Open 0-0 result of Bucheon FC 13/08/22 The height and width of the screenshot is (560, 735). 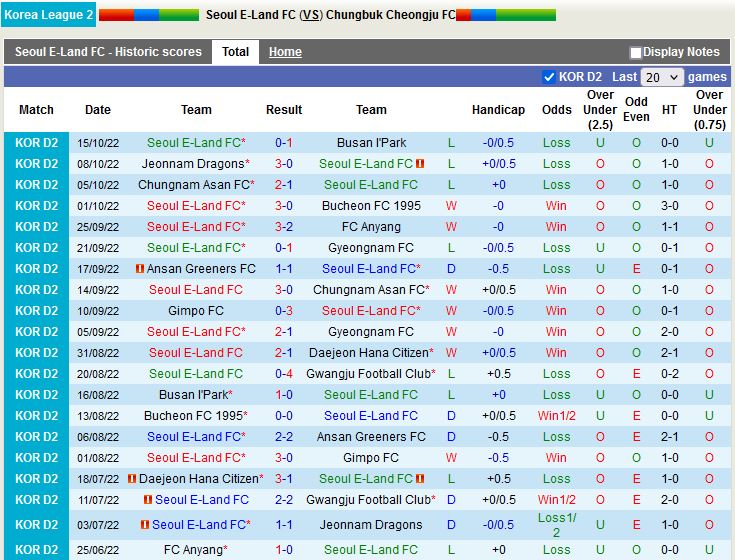[284, 416]
